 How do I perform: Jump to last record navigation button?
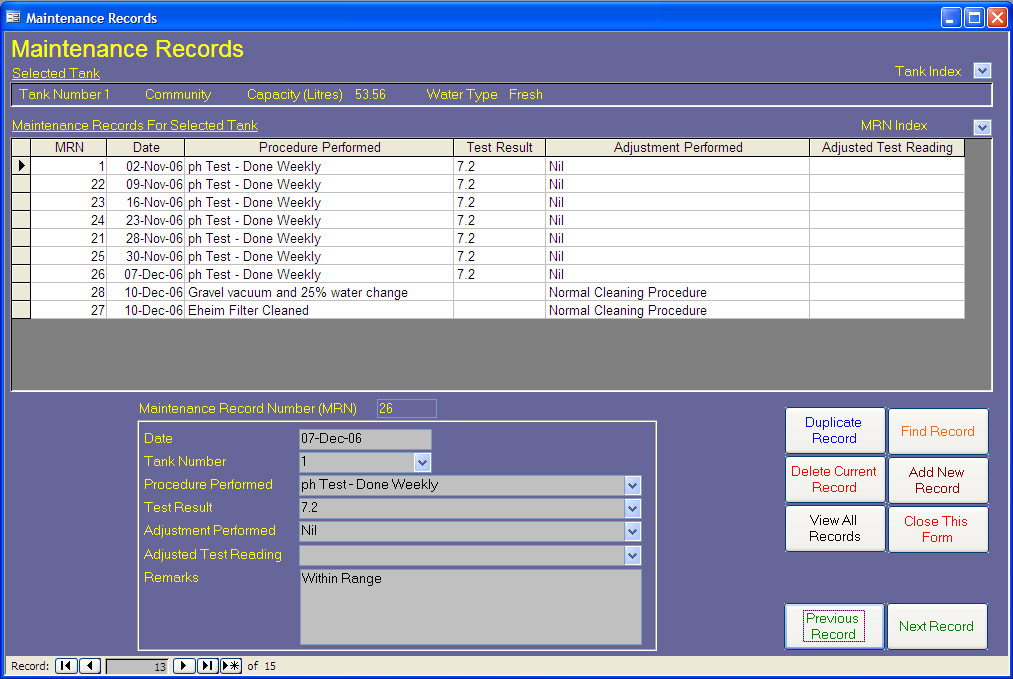[207, 665]
